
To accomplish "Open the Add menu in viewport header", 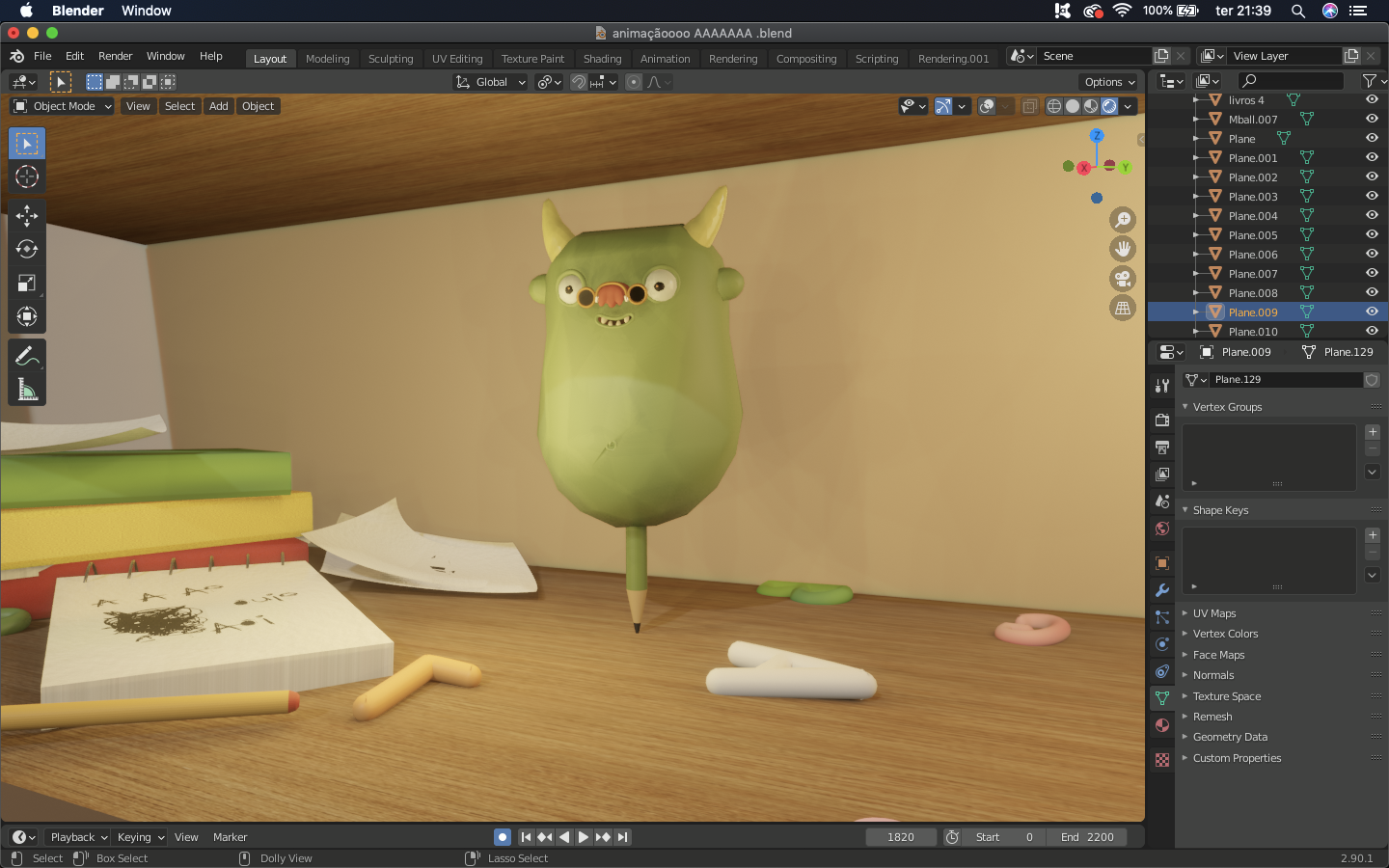I will (219, 106).
